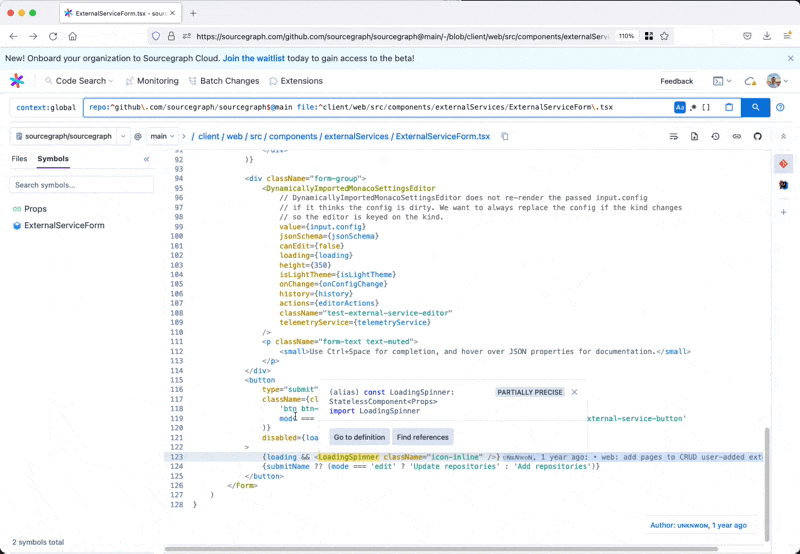Select Props symbol

(35, 209)
